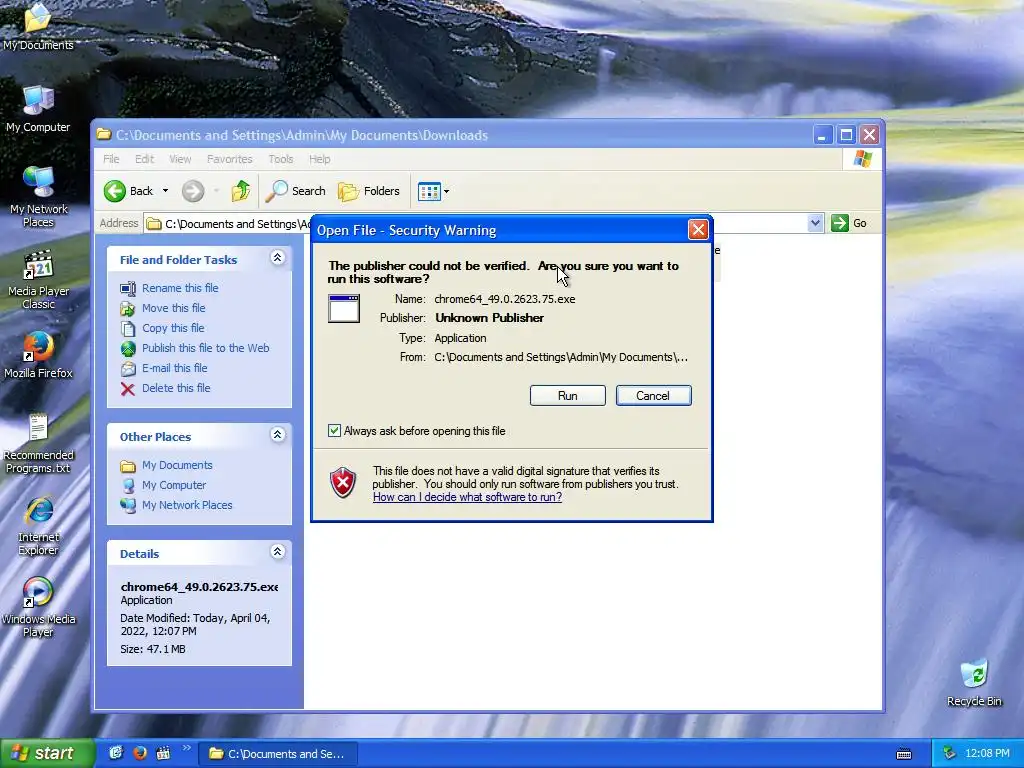Click E-mail this file
This screenshot has height=768, width=1024.
pyautogui.click(x=174, y=368)
